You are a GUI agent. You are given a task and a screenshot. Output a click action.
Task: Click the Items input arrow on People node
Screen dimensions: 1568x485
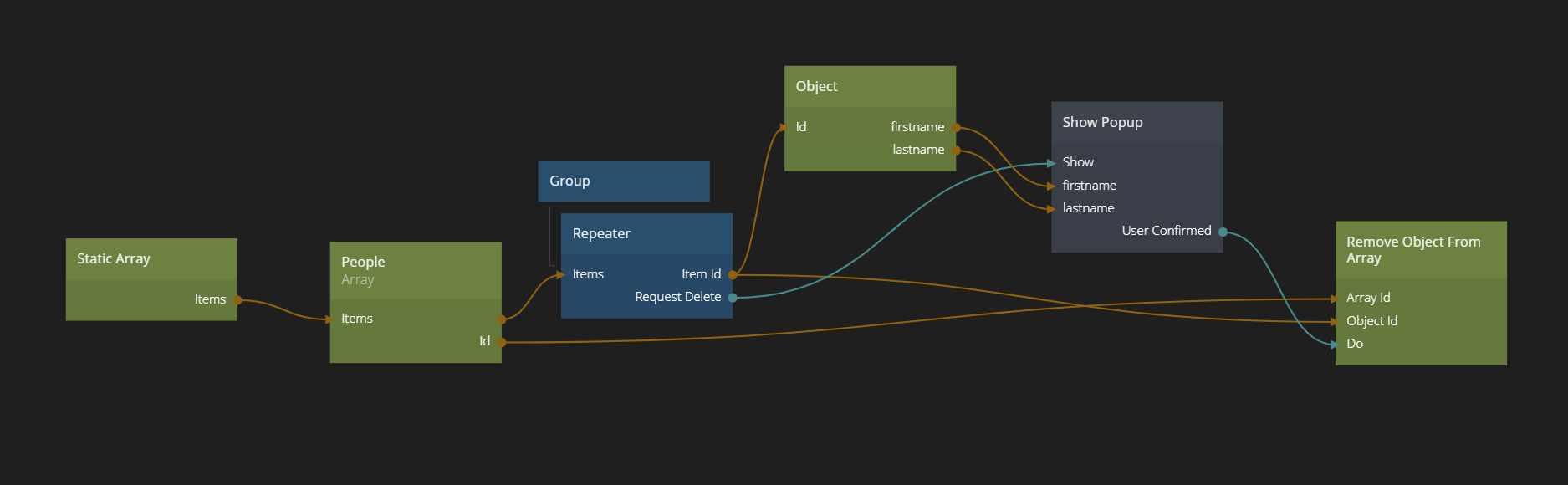[330, 319]
